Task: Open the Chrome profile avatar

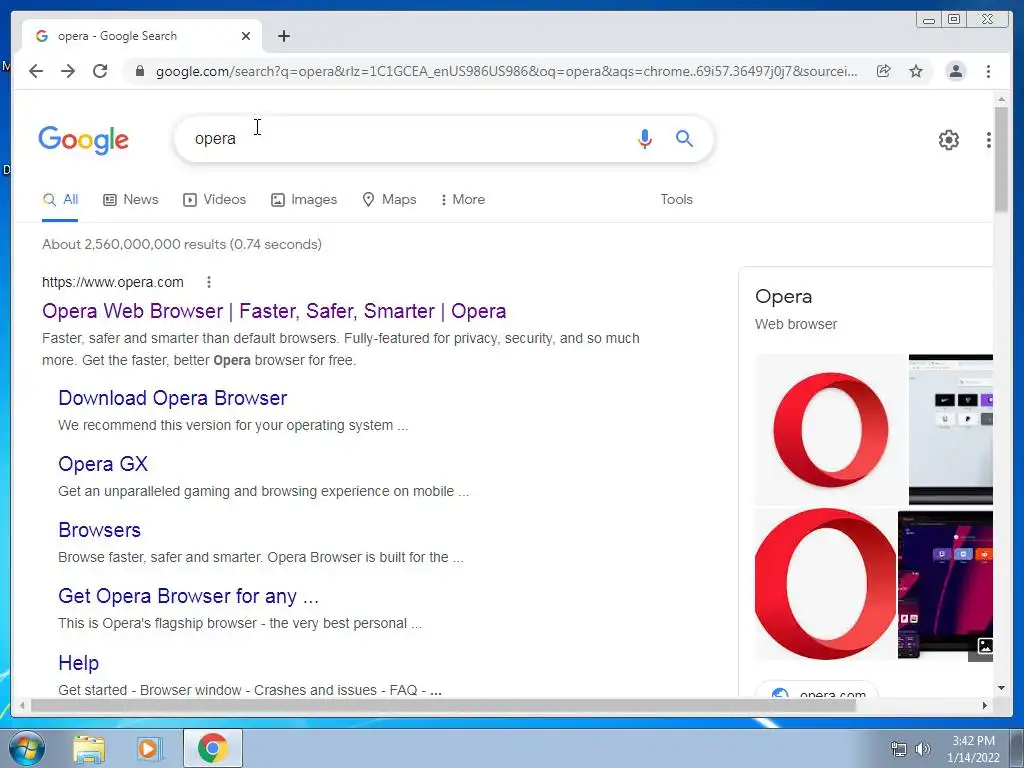Action: click(955, 71)
